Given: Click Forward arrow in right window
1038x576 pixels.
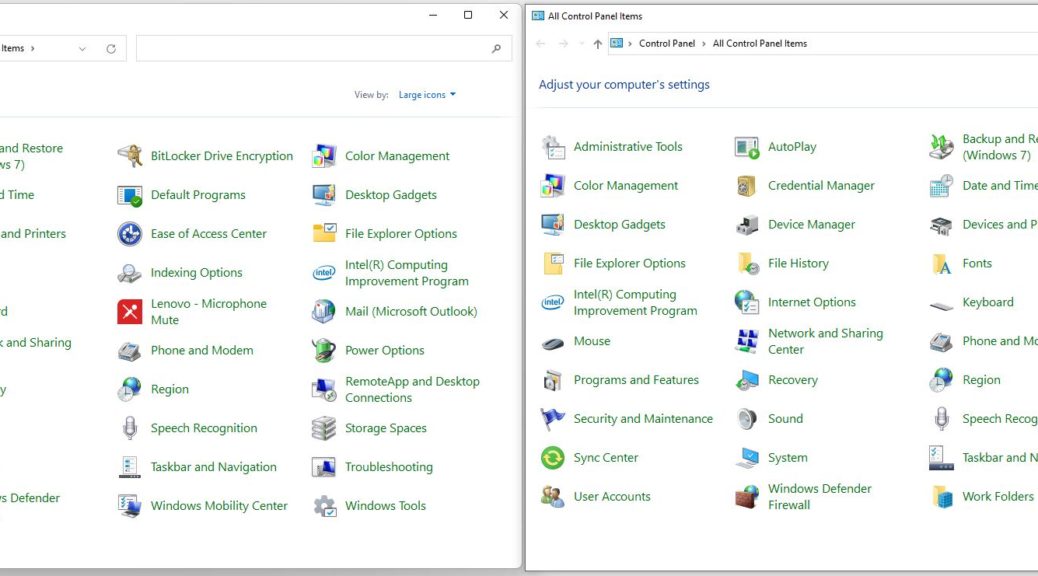Looking at the screenshot, I should tap(563, 44).
